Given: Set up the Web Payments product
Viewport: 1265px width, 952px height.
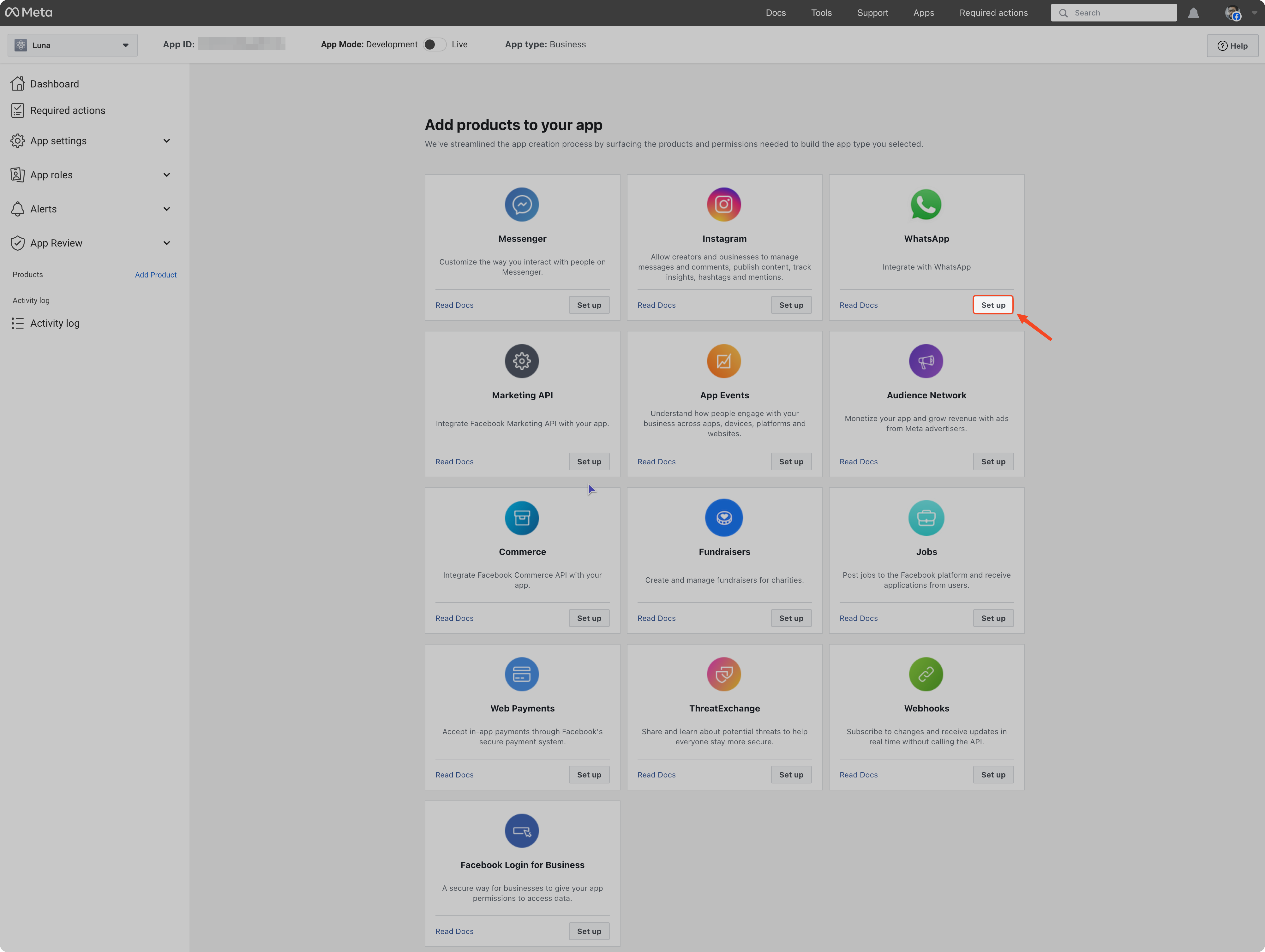Looking at the screenshot, I should pyautogui.click(x=589, y=775).
